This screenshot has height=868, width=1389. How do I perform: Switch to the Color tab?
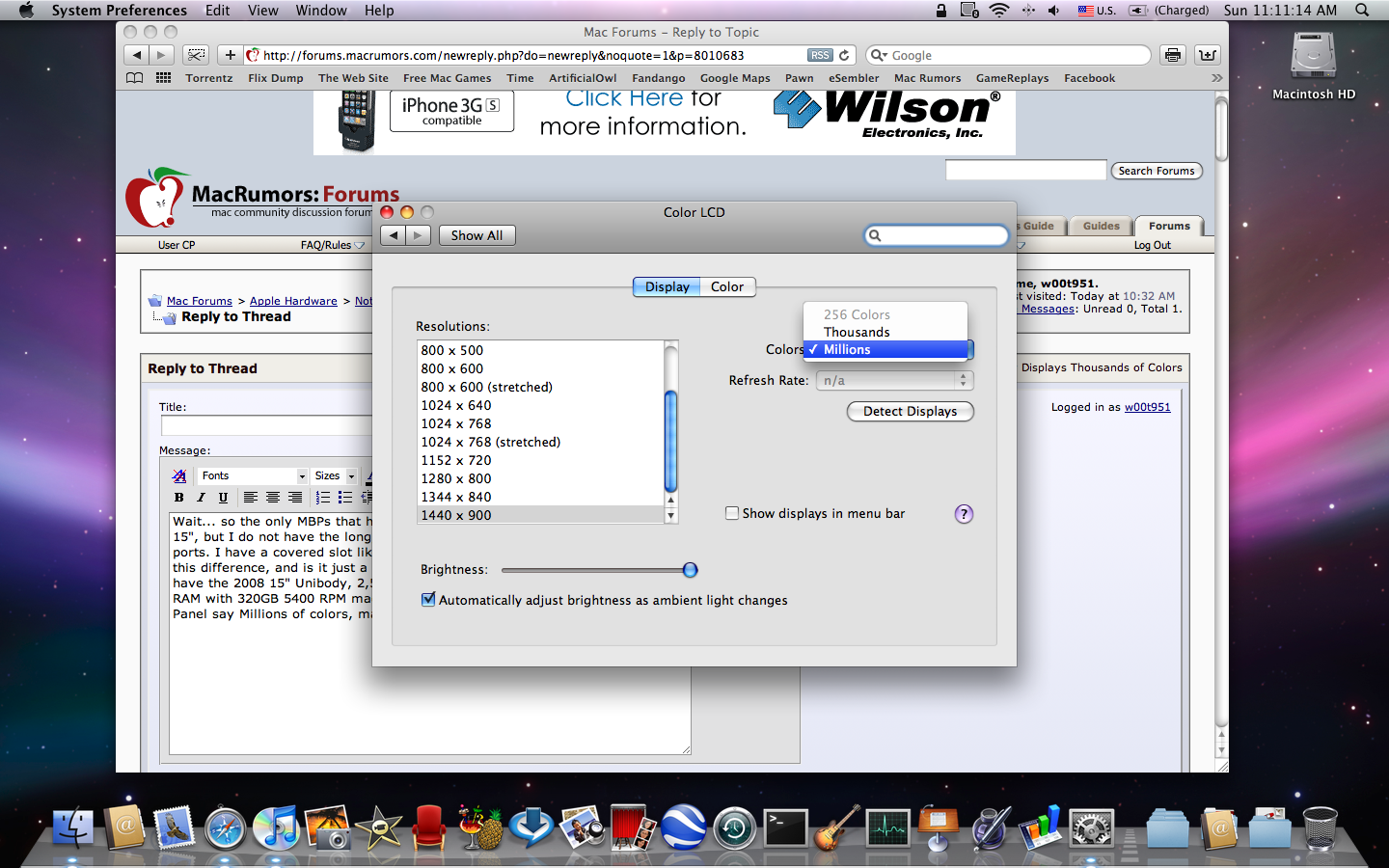point(727,286)
